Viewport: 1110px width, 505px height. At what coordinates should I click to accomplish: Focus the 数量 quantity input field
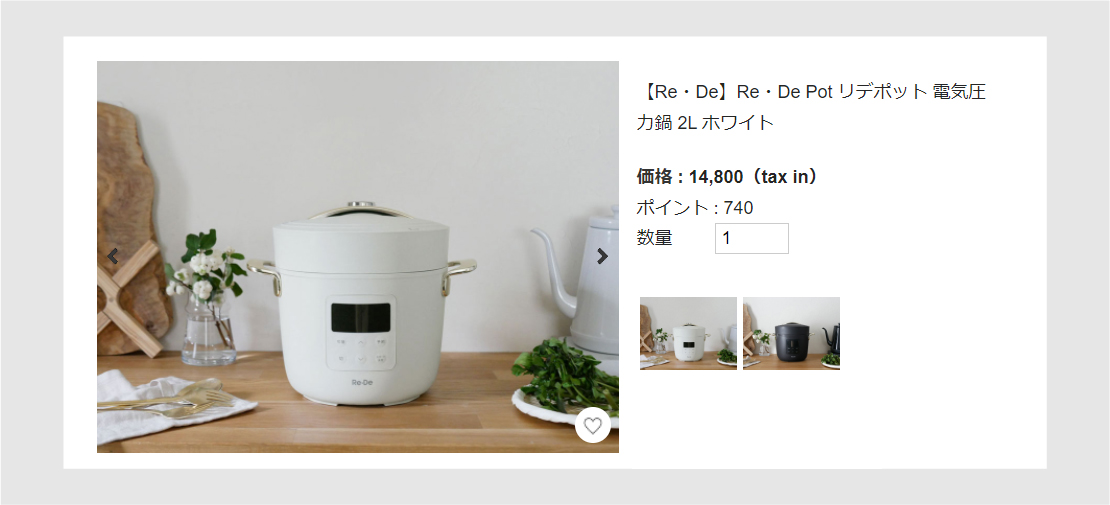(752, 239)
